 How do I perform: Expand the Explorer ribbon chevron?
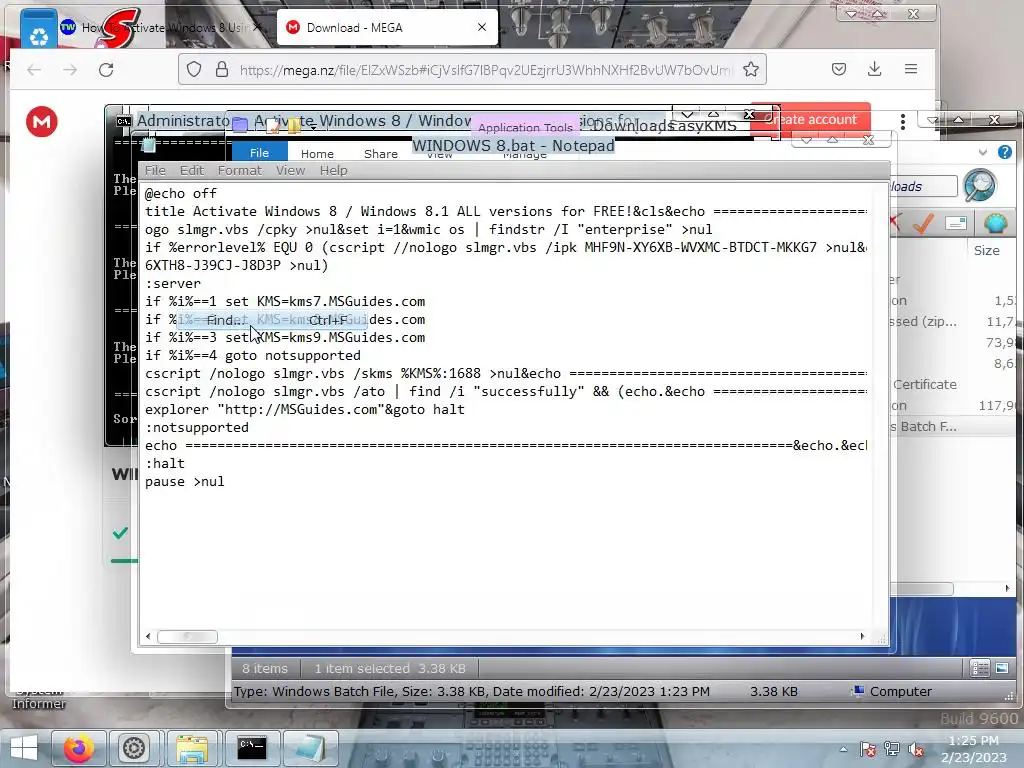(983, 152)
